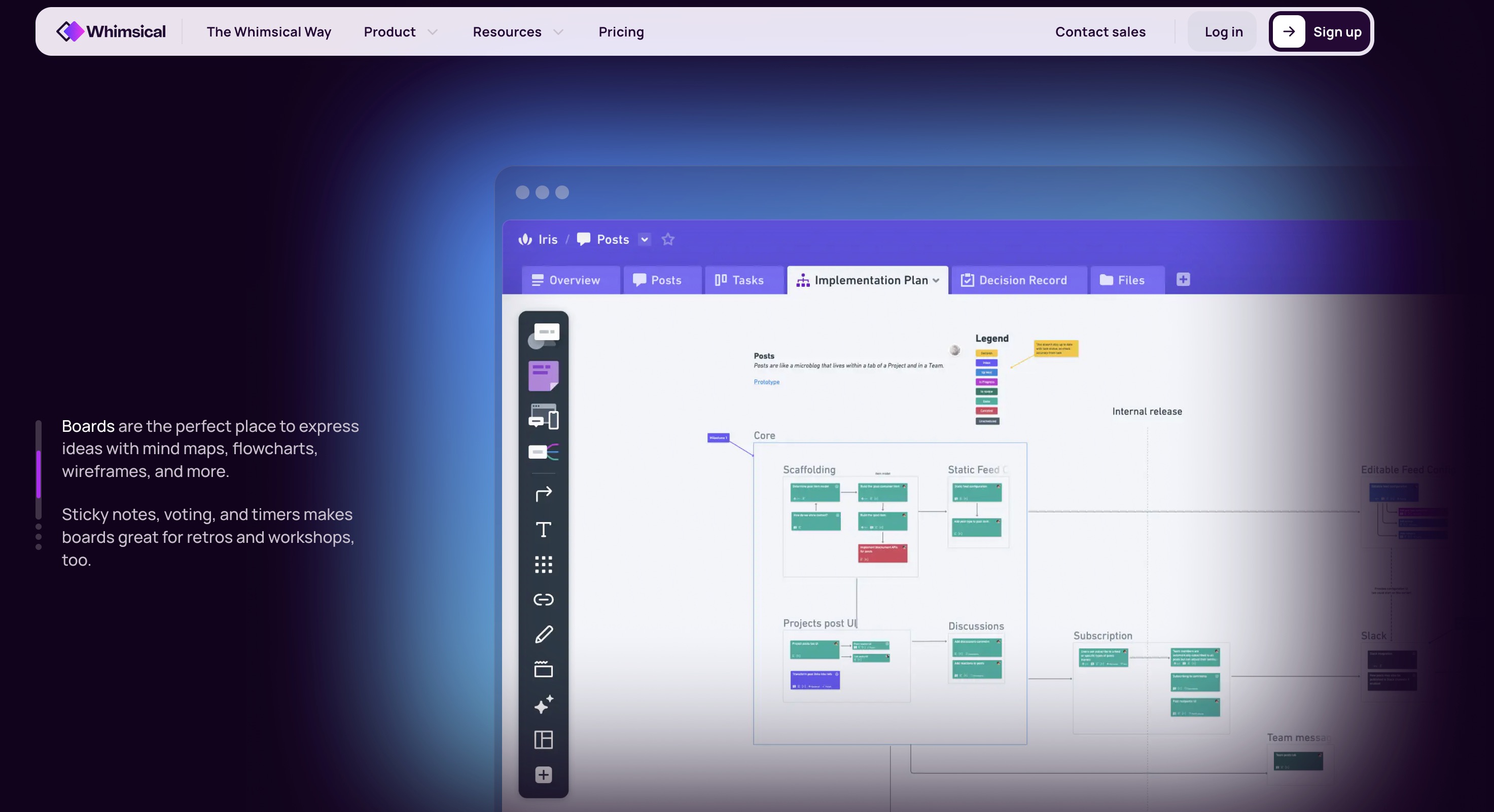Click the Whimsical logo
The height and width of the screenshot is (812, 1494).
point(111,31)
